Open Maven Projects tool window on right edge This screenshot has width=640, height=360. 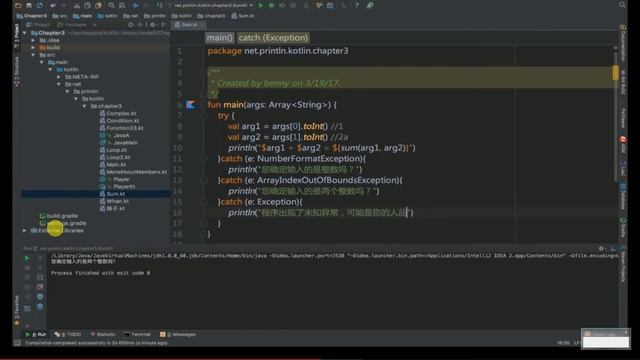623,265
